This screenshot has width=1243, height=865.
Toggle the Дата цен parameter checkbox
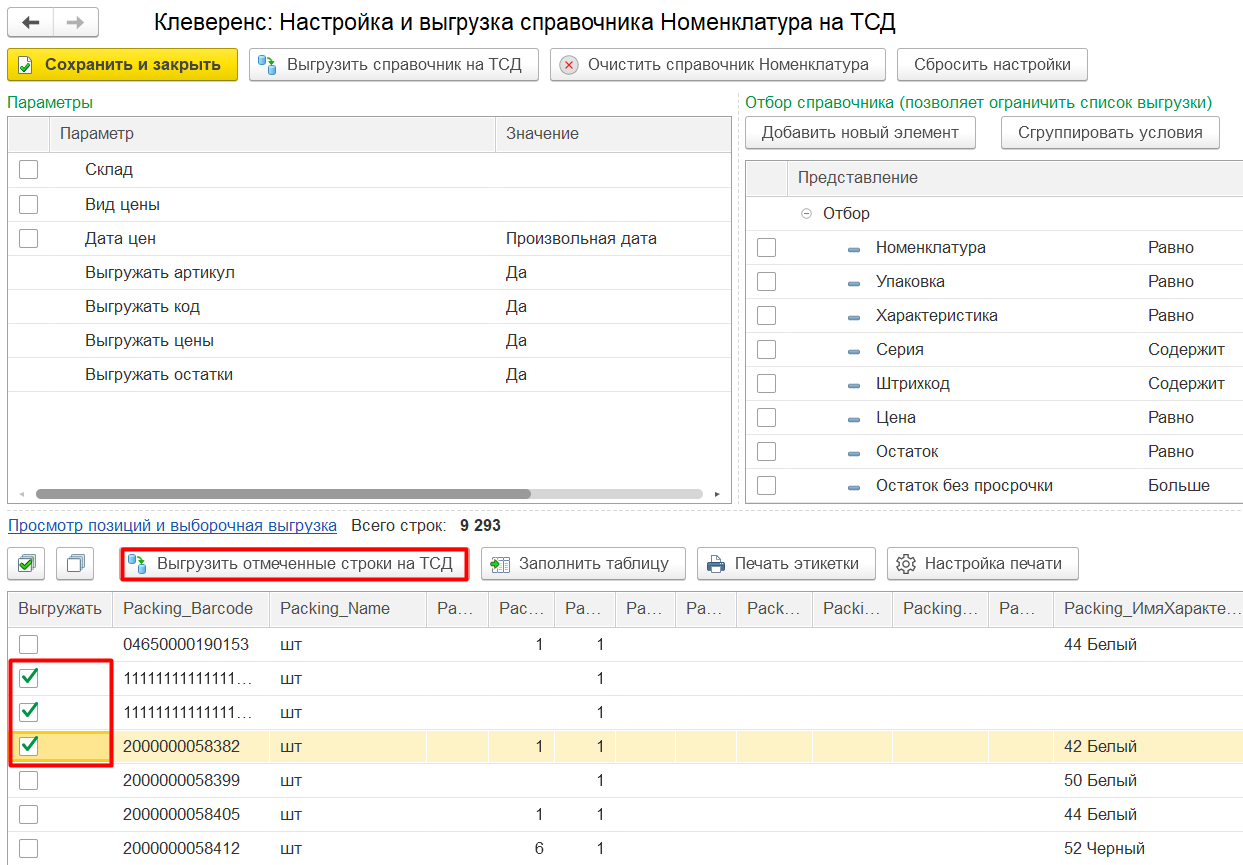(28, 238)
